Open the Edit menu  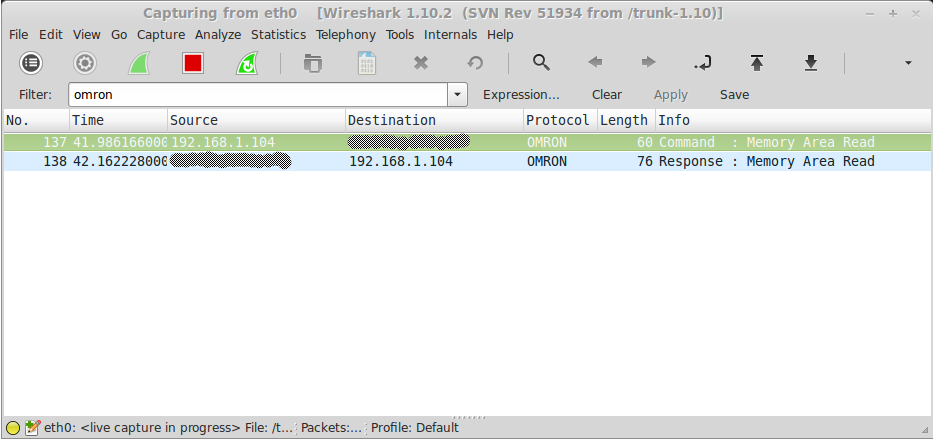[51, 35]
